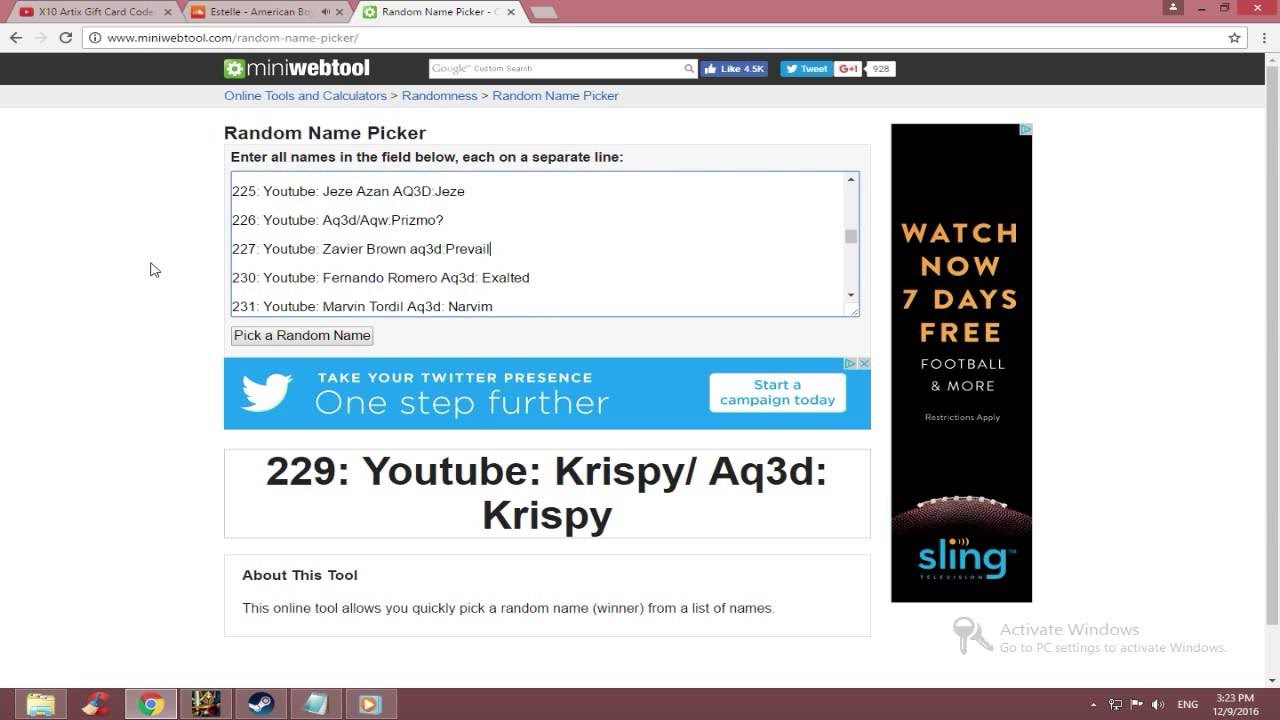
Task: Open the volume speaker tray icon
Action: [x=1160, y=704]
